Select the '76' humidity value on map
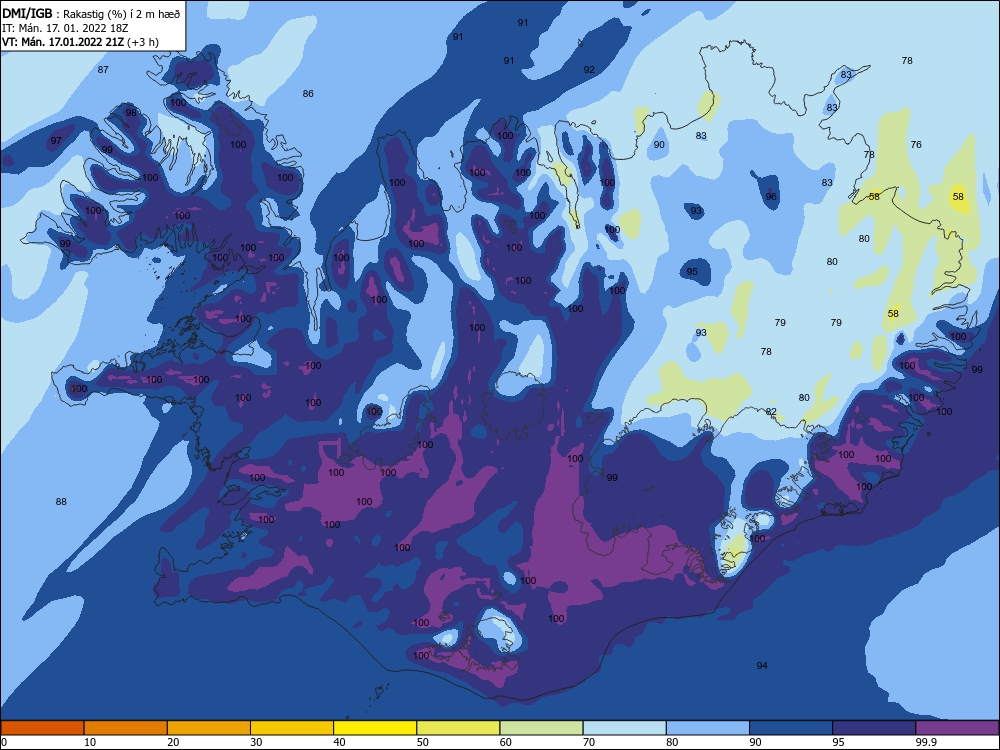Screen dimensions: 1000x750 pos(916,145)
